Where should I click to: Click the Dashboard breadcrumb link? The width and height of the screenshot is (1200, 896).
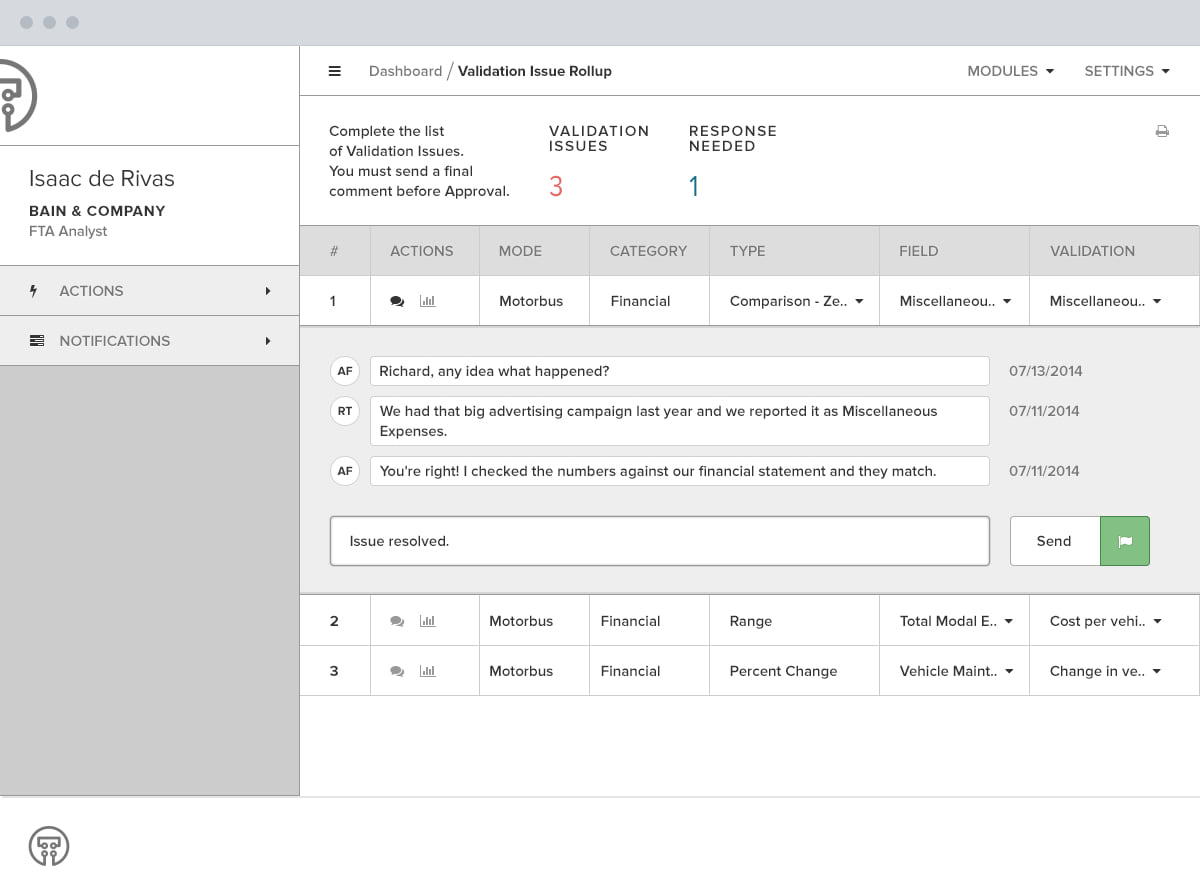pyautogui.click(x=405, y=71)
